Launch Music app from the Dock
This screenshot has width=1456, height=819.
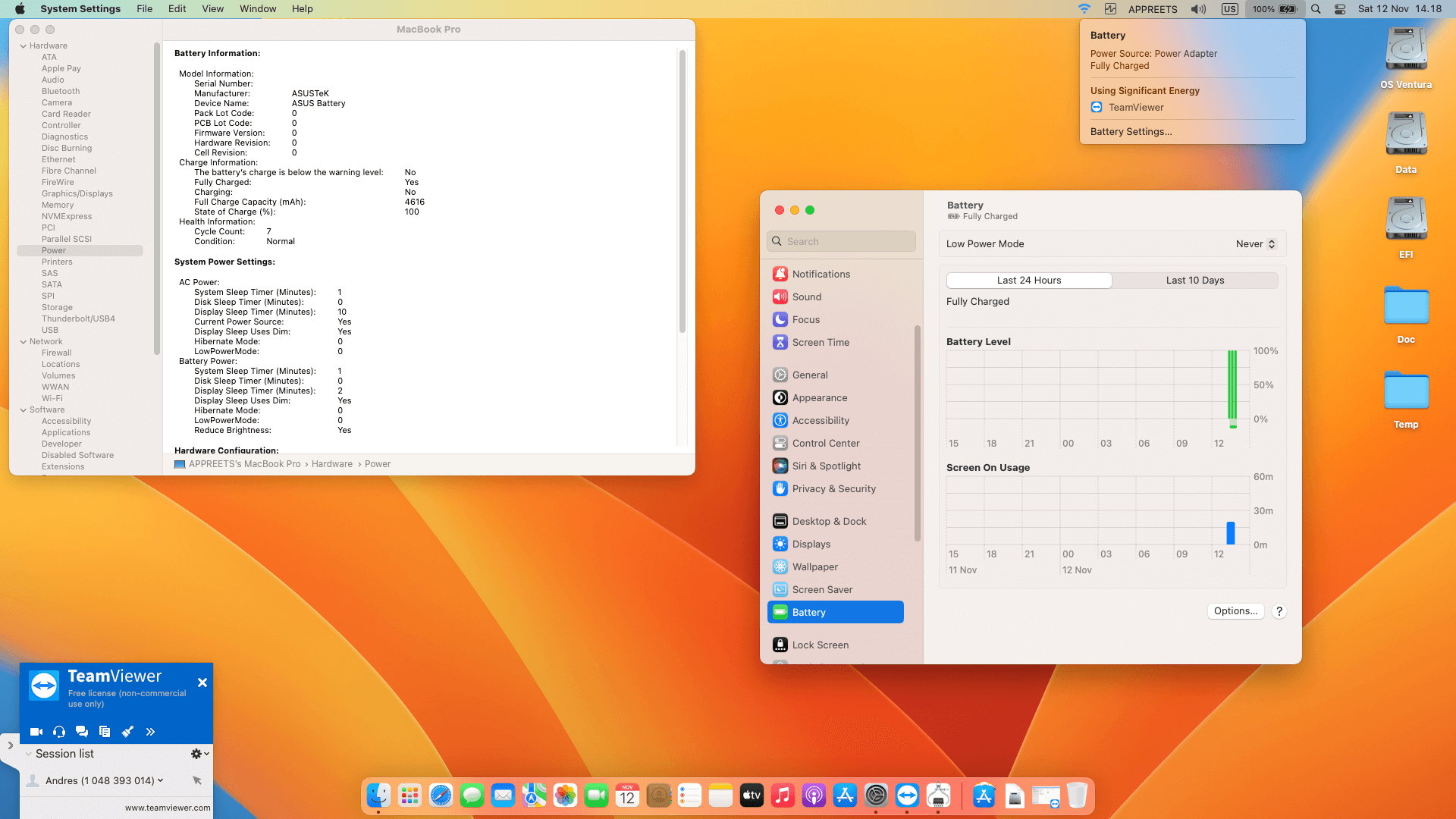pos(783,795)
